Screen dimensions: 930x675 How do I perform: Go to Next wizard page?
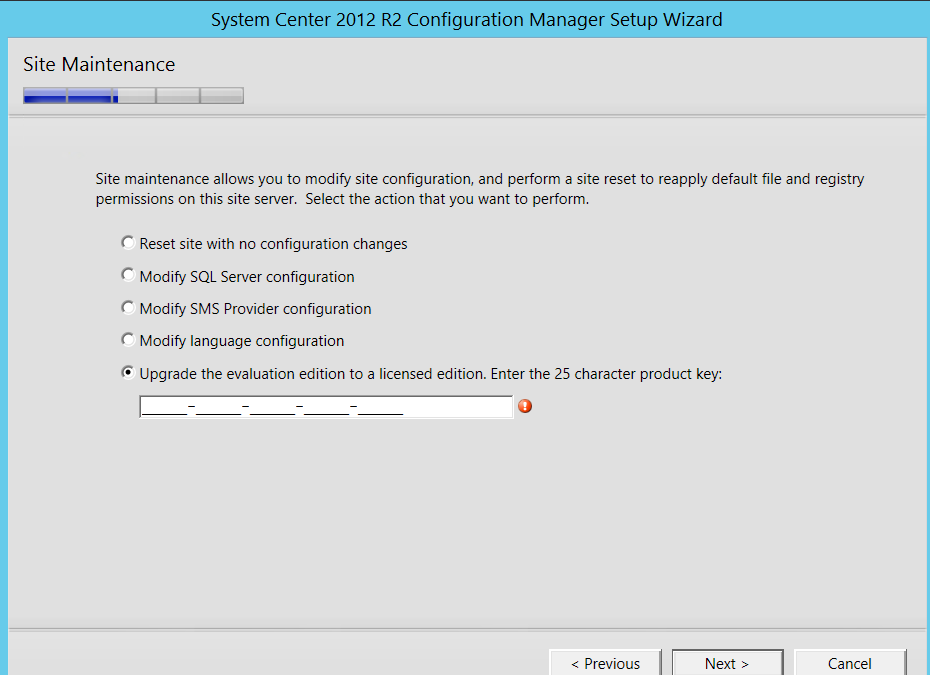pos(727,663)
